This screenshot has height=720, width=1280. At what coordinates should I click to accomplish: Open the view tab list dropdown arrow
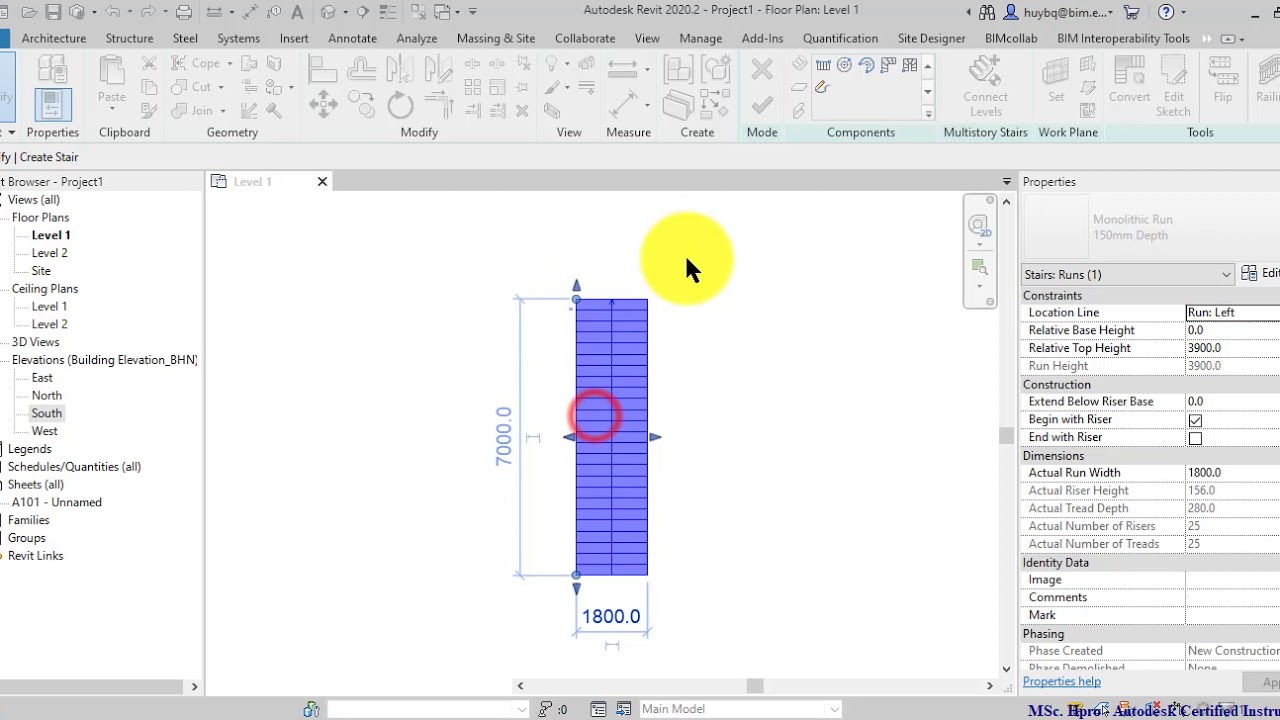(x=1007, y=181)
